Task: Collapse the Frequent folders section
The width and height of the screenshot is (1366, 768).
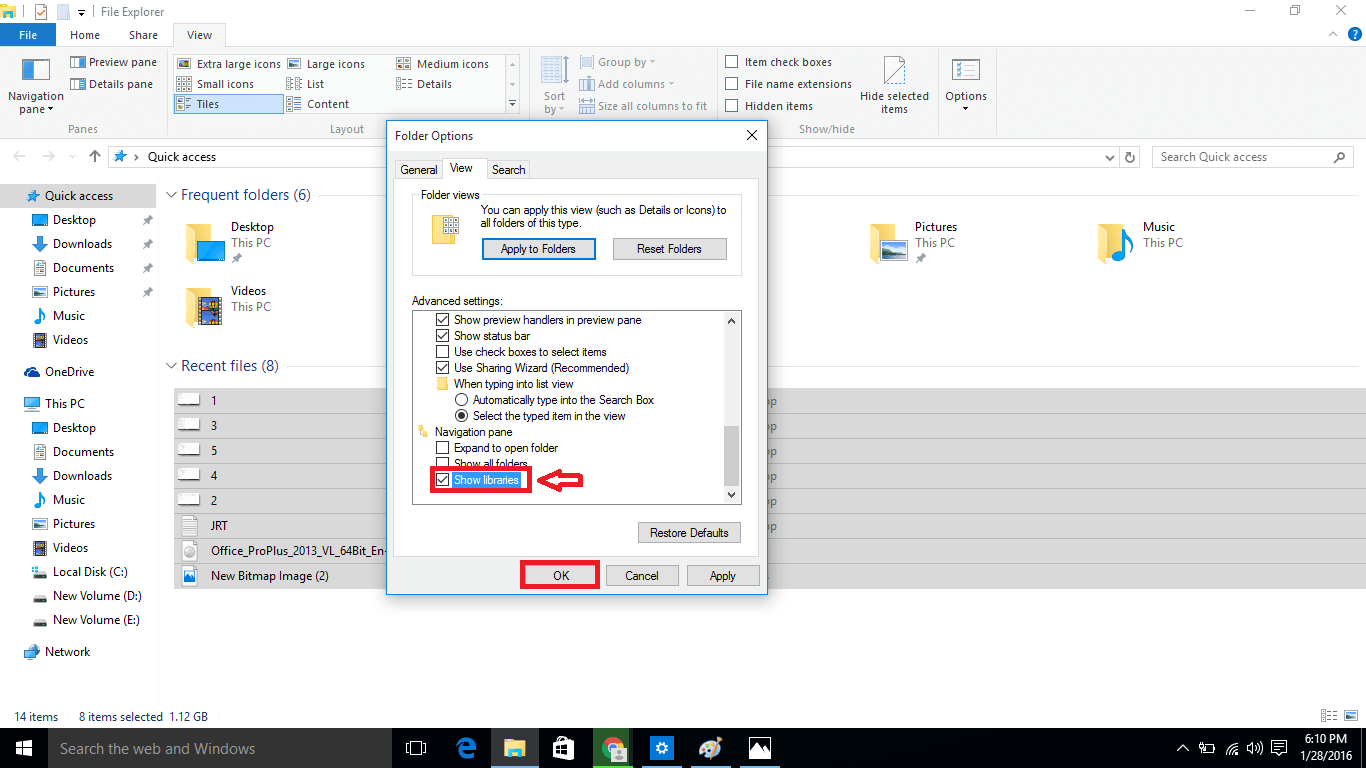Action: (171, 194)
